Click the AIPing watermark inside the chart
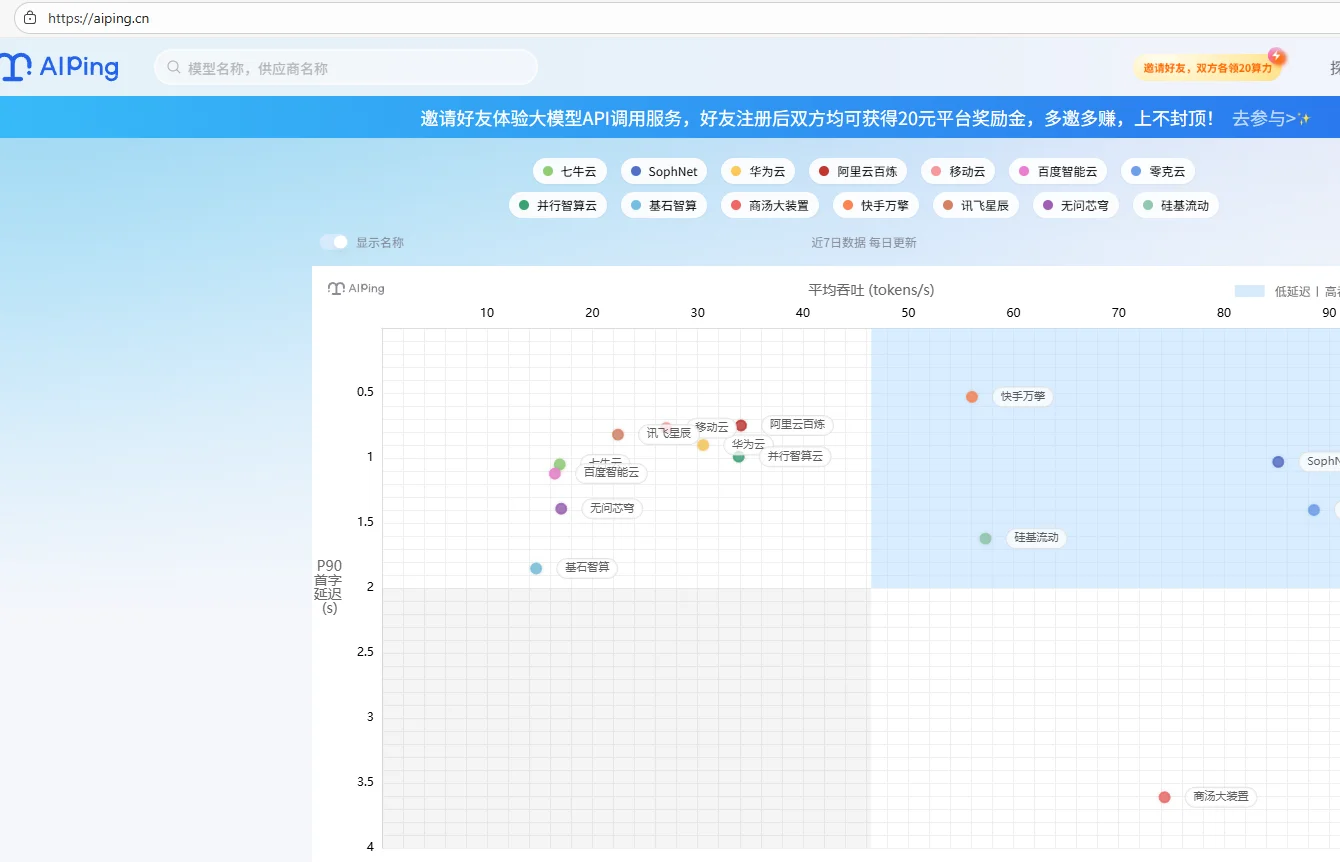This screenshot has width=1340, height=862. [x=357, y=288]
